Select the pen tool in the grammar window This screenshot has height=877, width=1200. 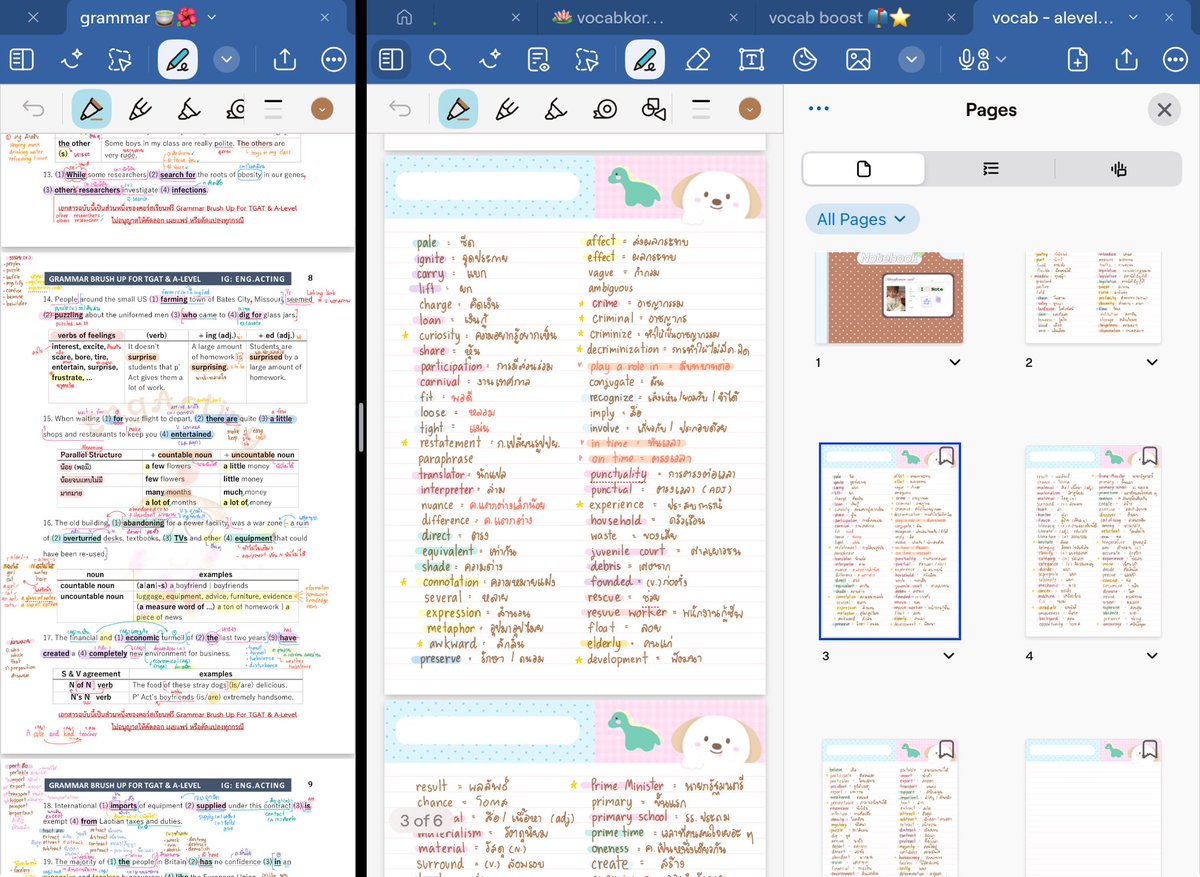[177, 60]
